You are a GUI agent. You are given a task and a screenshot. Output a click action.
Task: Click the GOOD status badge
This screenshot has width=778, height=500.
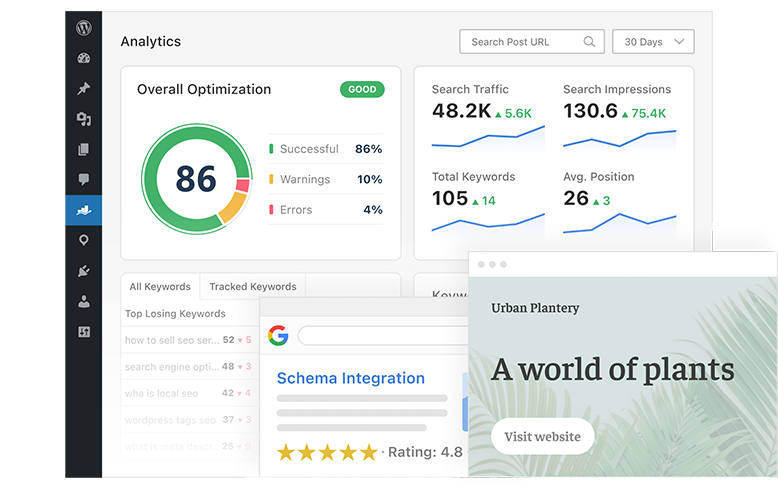click(x=362, y=89)
